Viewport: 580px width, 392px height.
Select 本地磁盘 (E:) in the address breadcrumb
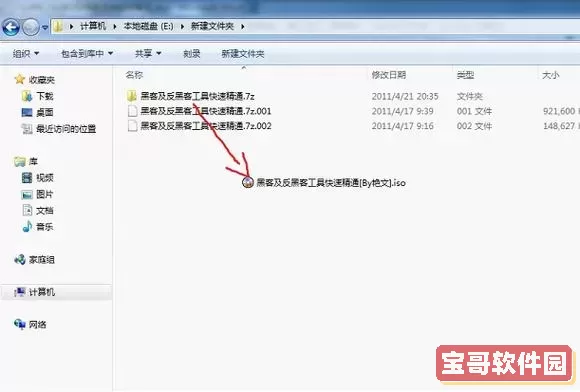point(148,26)
